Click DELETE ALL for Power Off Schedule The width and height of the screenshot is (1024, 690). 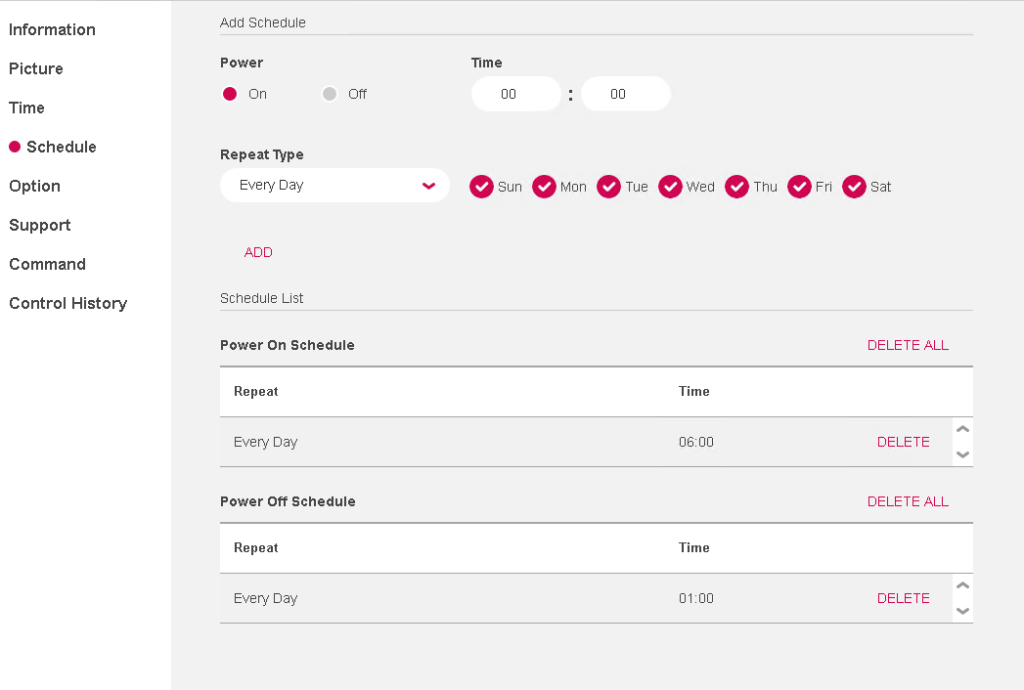click(908, 501)
